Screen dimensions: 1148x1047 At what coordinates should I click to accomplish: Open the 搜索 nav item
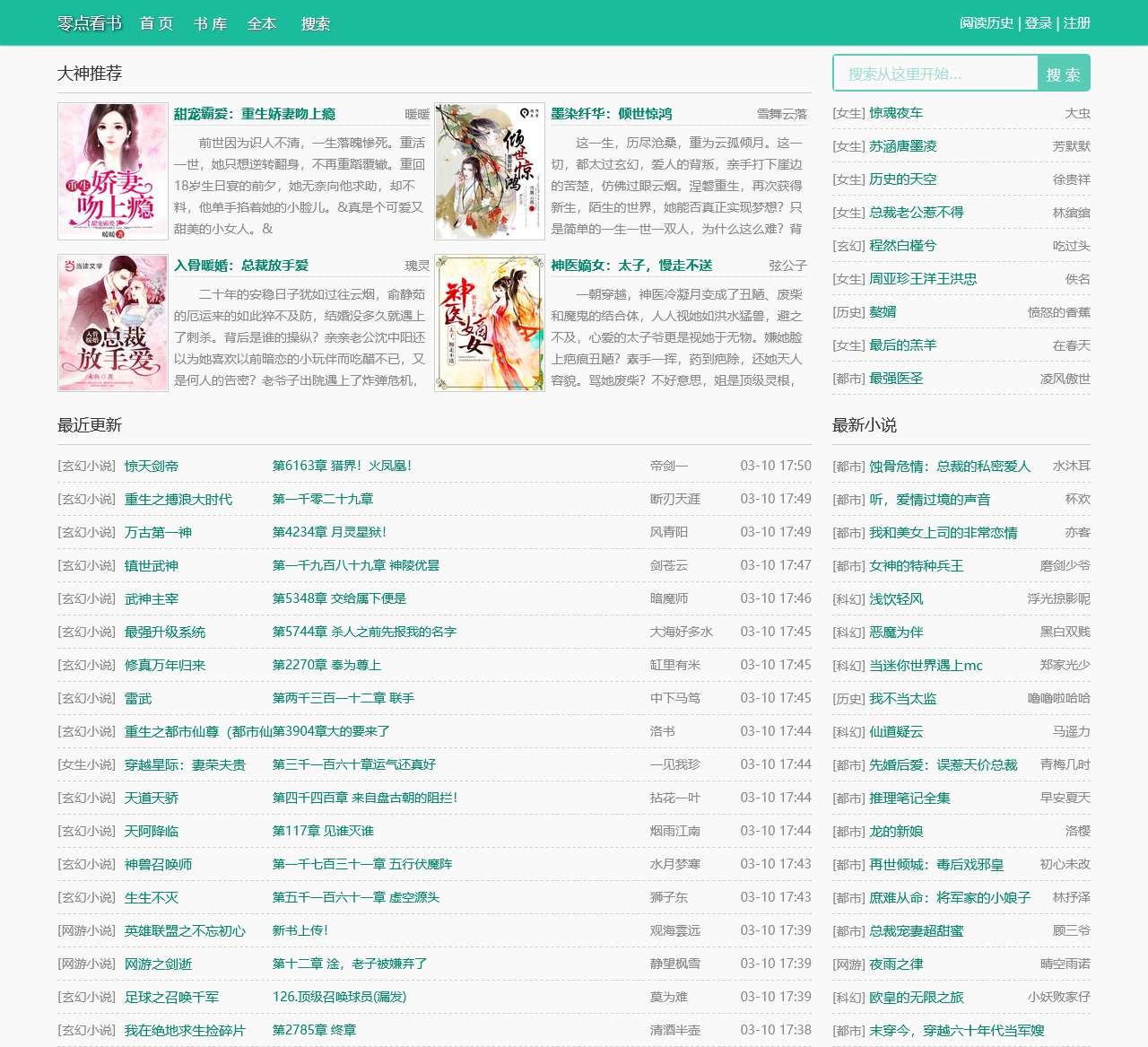coord(316,23)
